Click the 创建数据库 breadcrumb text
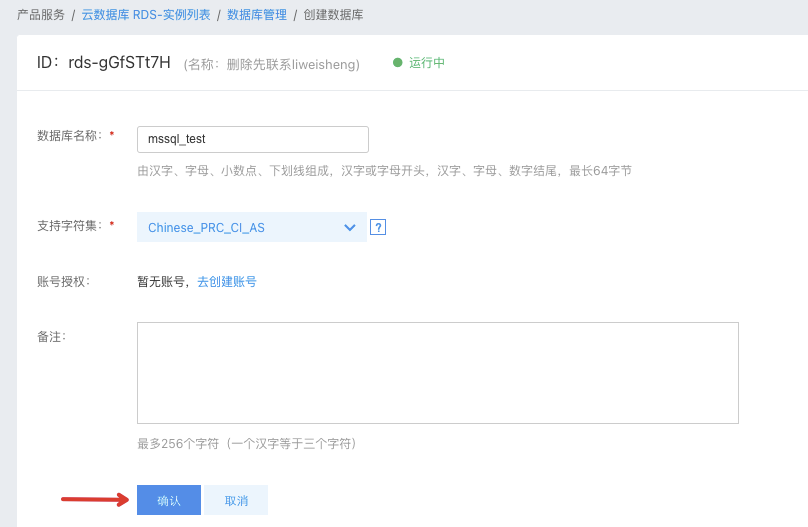The height and width of the screenshot is (527, 808). (333, 15)
